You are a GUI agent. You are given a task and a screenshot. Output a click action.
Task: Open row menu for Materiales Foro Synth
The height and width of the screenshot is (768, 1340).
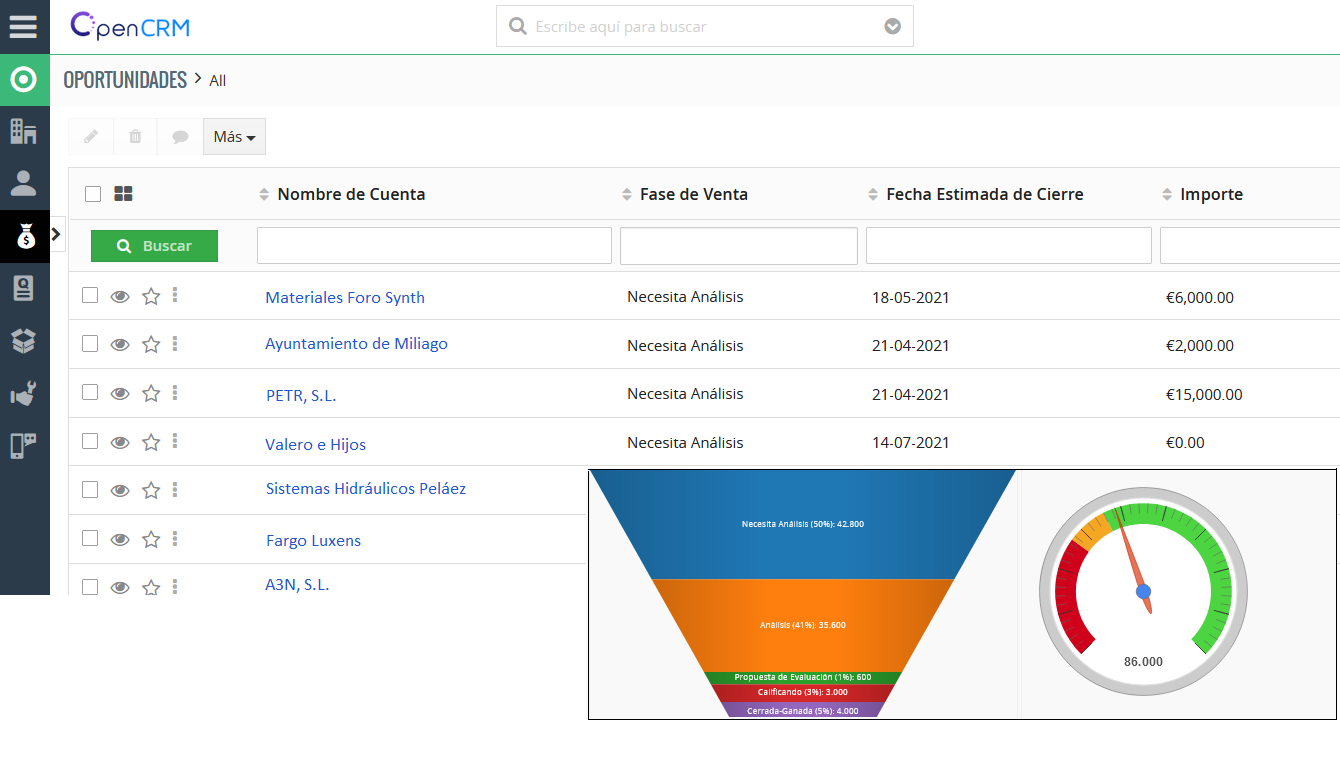tap(175, 294)
